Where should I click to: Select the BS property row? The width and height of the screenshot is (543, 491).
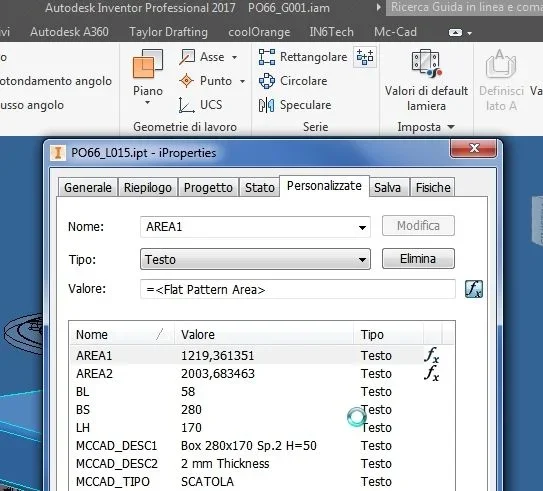click(x=262, y=409)
